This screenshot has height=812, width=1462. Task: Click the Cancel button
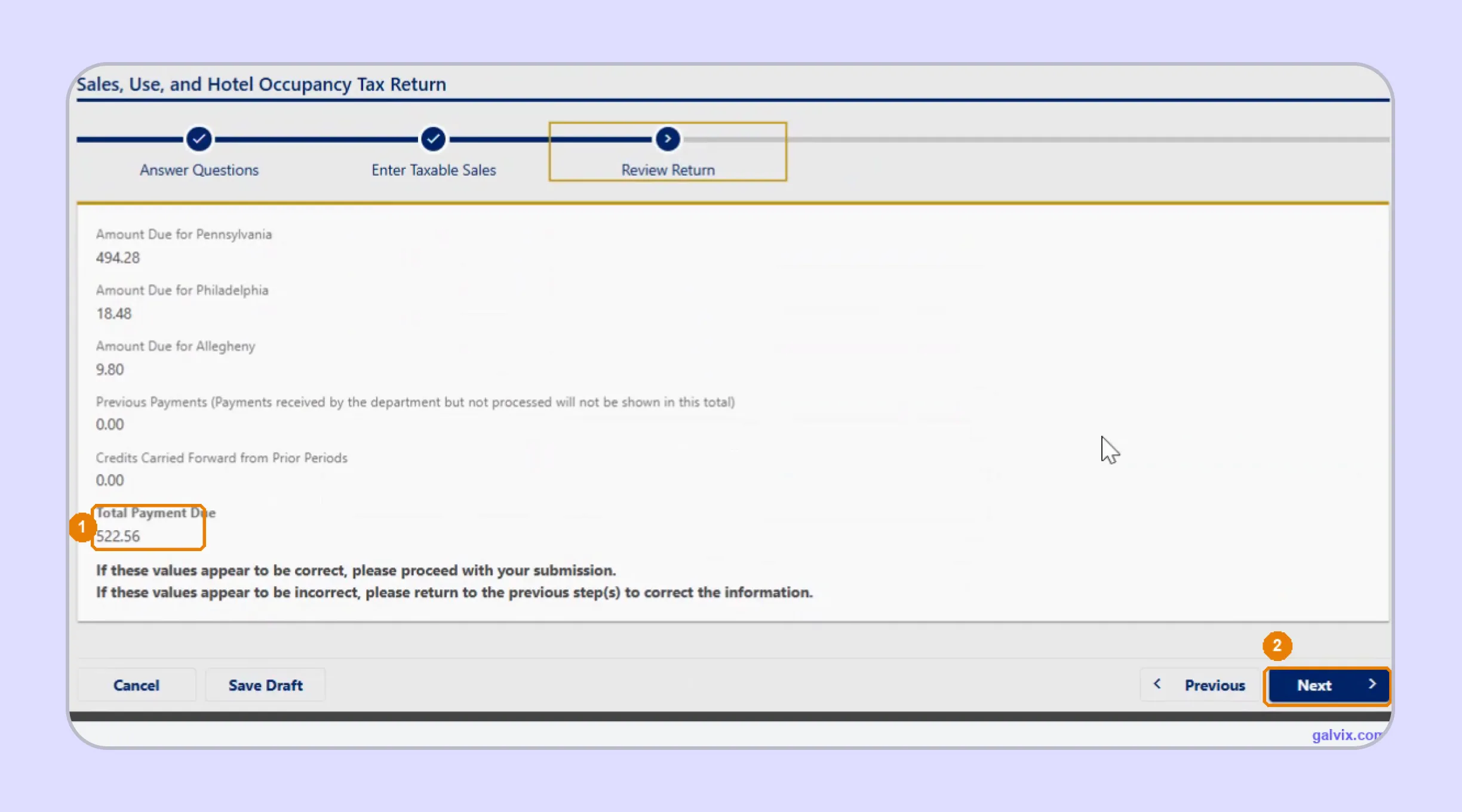136,685
